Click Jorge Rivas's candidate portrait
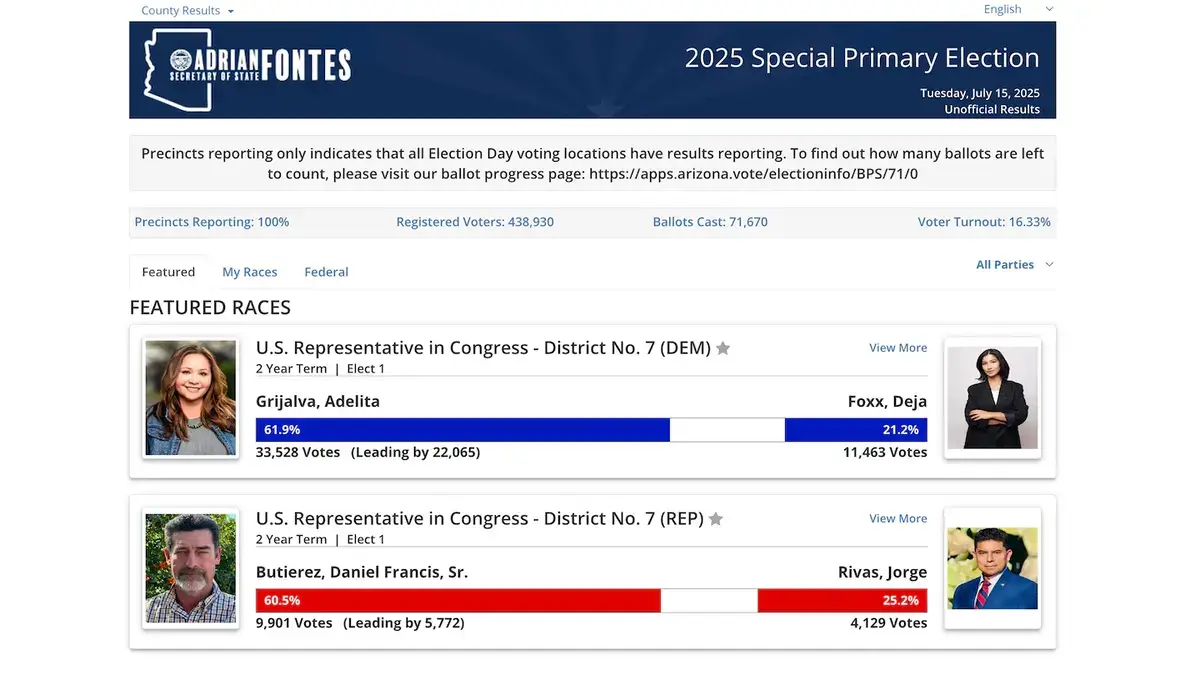 992,568
